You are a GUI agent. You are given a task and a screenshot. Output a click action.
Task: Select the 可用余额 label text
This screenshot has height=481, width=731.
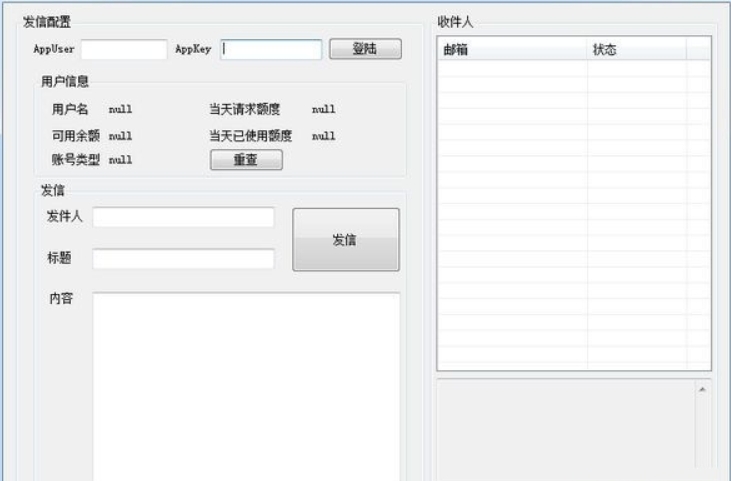pos(76,136)
